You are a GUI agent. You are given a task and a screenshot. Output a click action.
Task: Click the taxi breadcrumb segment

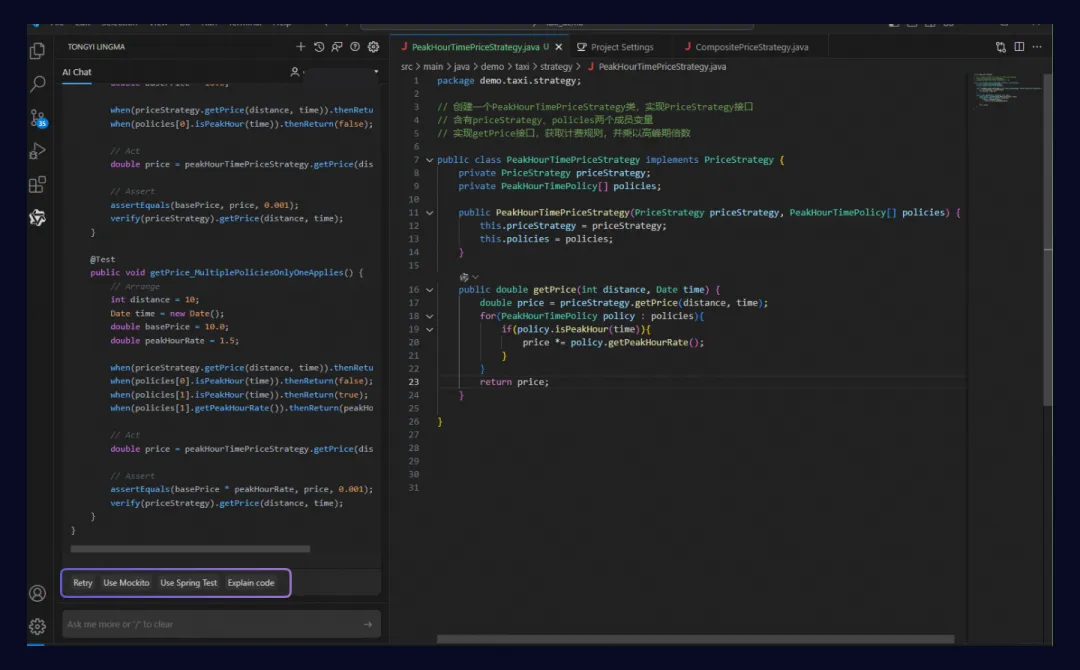pos(522,67)
